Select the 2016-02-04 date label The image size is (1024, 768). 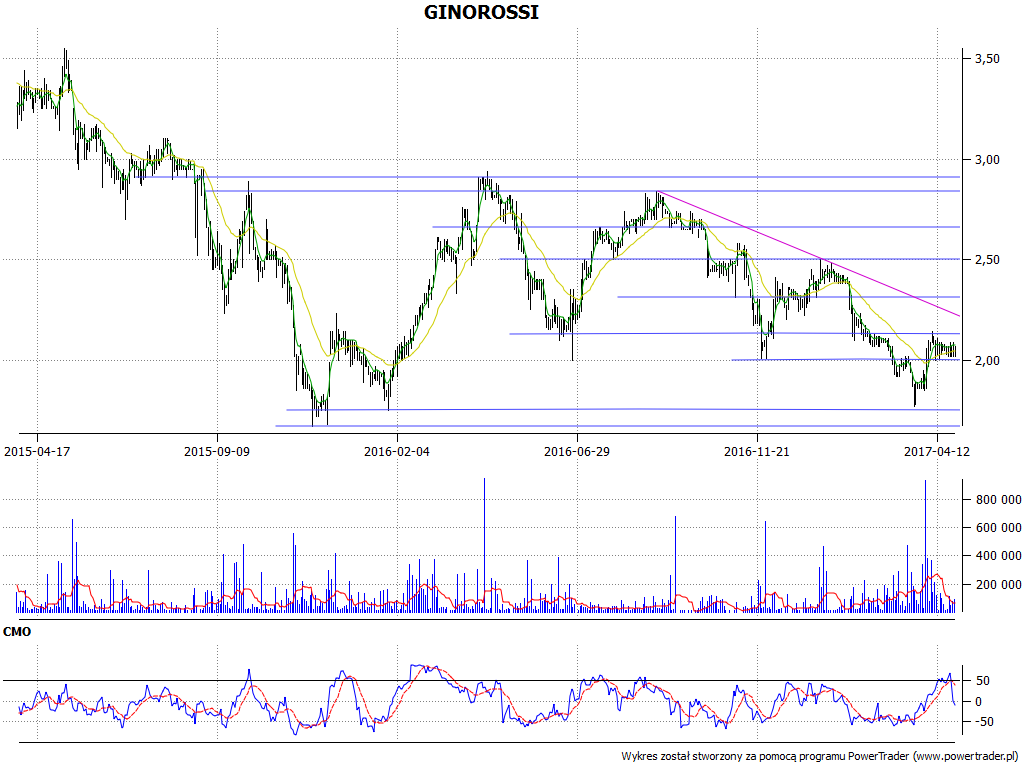coord(397,451)
